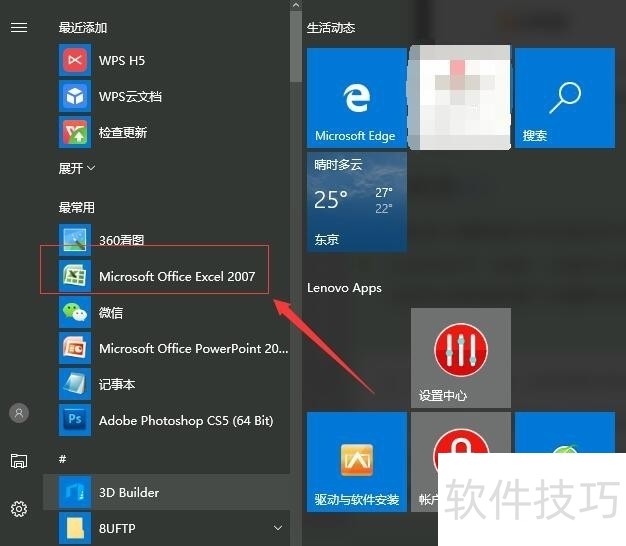Select the WPS H5 label

tap(122, 60)
